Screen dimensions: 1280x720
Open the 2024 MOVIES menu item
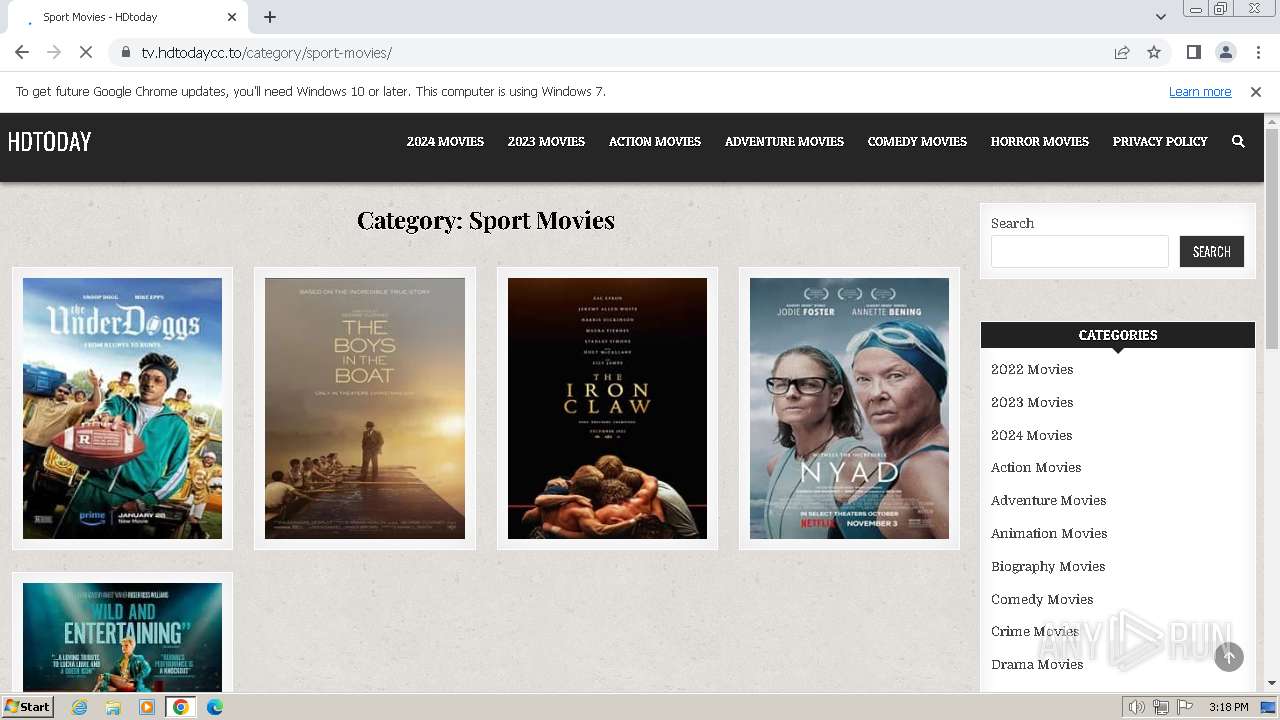coord(445,141)
